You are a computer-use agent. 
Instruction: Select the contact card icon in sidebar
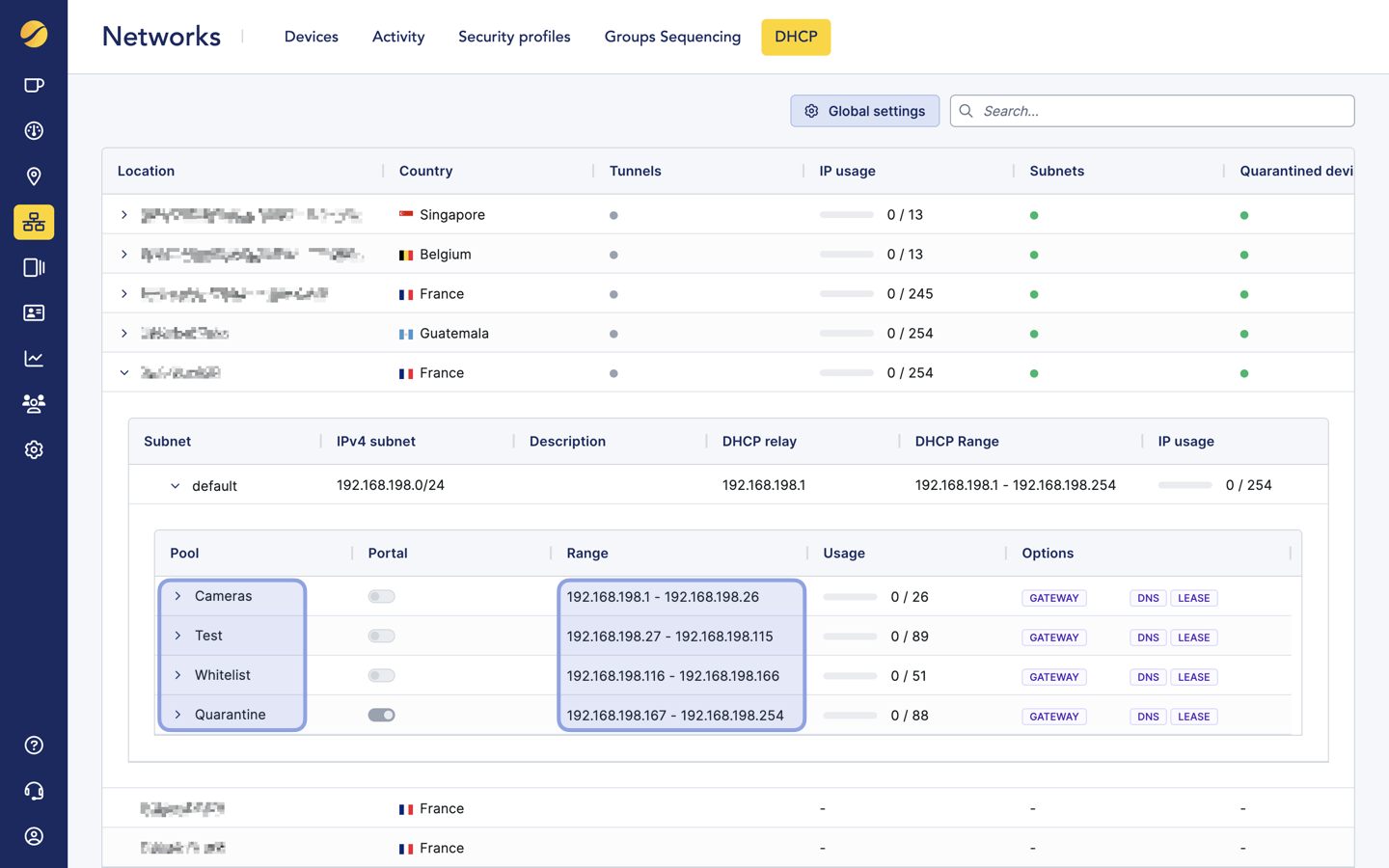pyautogui.click(x=34, y=312)
